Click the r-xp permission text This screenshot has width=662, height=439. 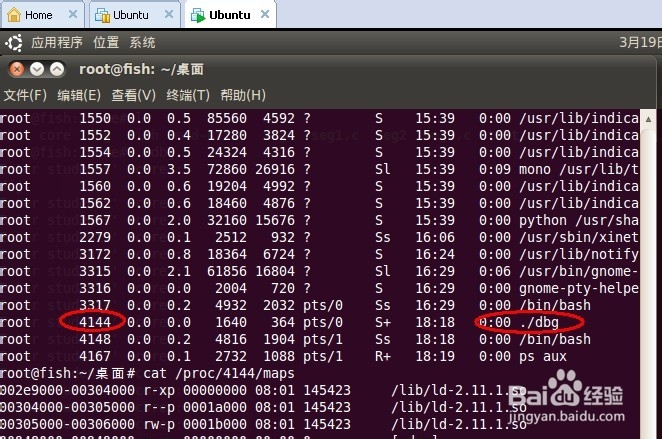159,391
